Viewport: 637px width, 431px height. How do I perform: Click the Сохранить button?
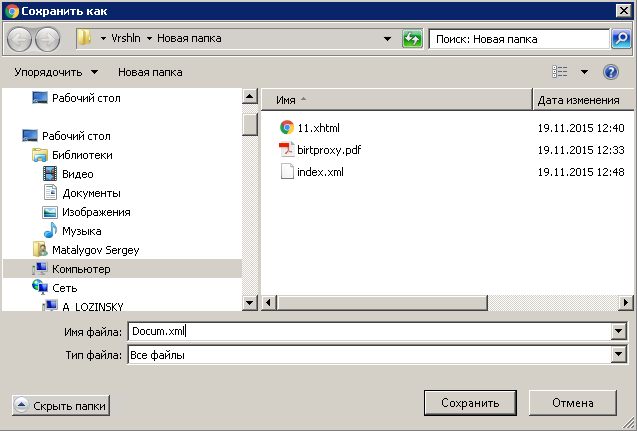(x=470, y=403)
